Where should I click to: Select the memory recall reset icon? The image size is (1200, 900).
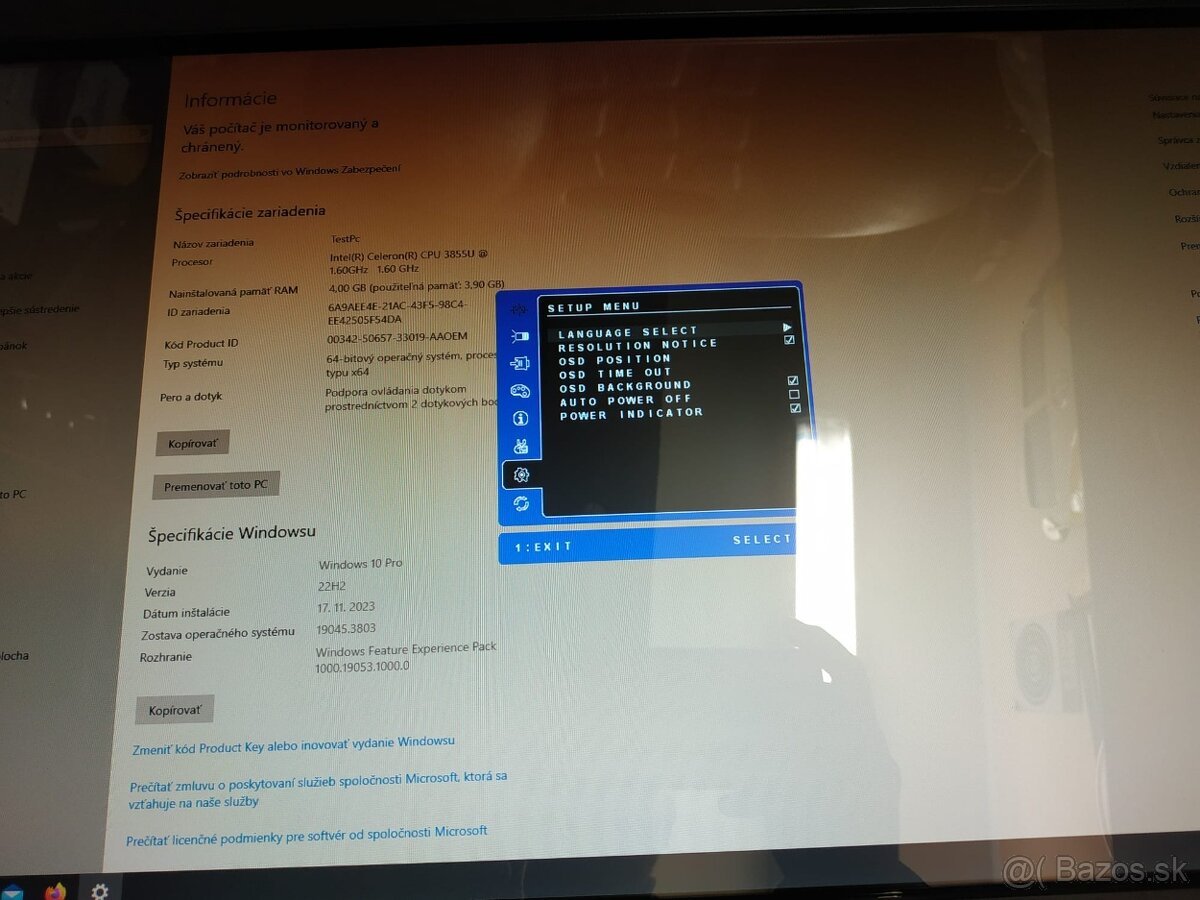(x=521, y=500)
